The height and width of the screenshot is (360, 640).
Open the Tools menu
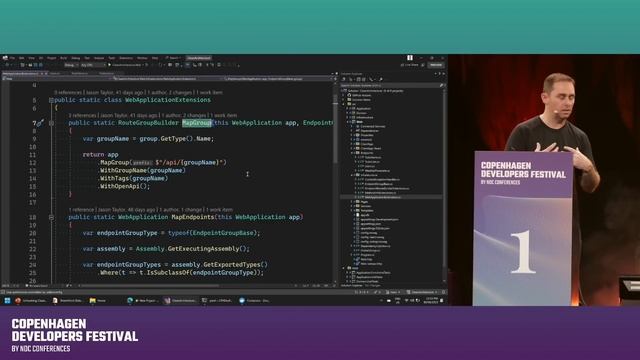112,58
